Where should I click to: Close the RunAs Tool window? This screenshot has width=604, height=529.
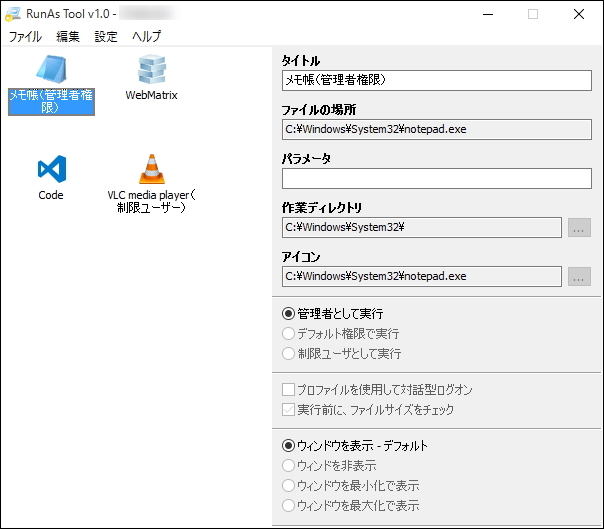click(x=579, y=14)
